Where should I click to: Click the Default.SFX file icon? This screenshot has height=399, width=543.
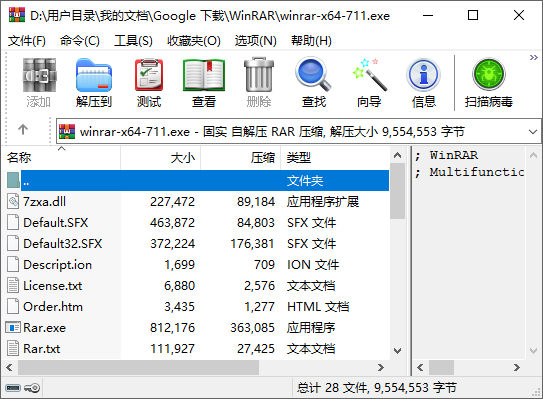(x=13, y=222)
